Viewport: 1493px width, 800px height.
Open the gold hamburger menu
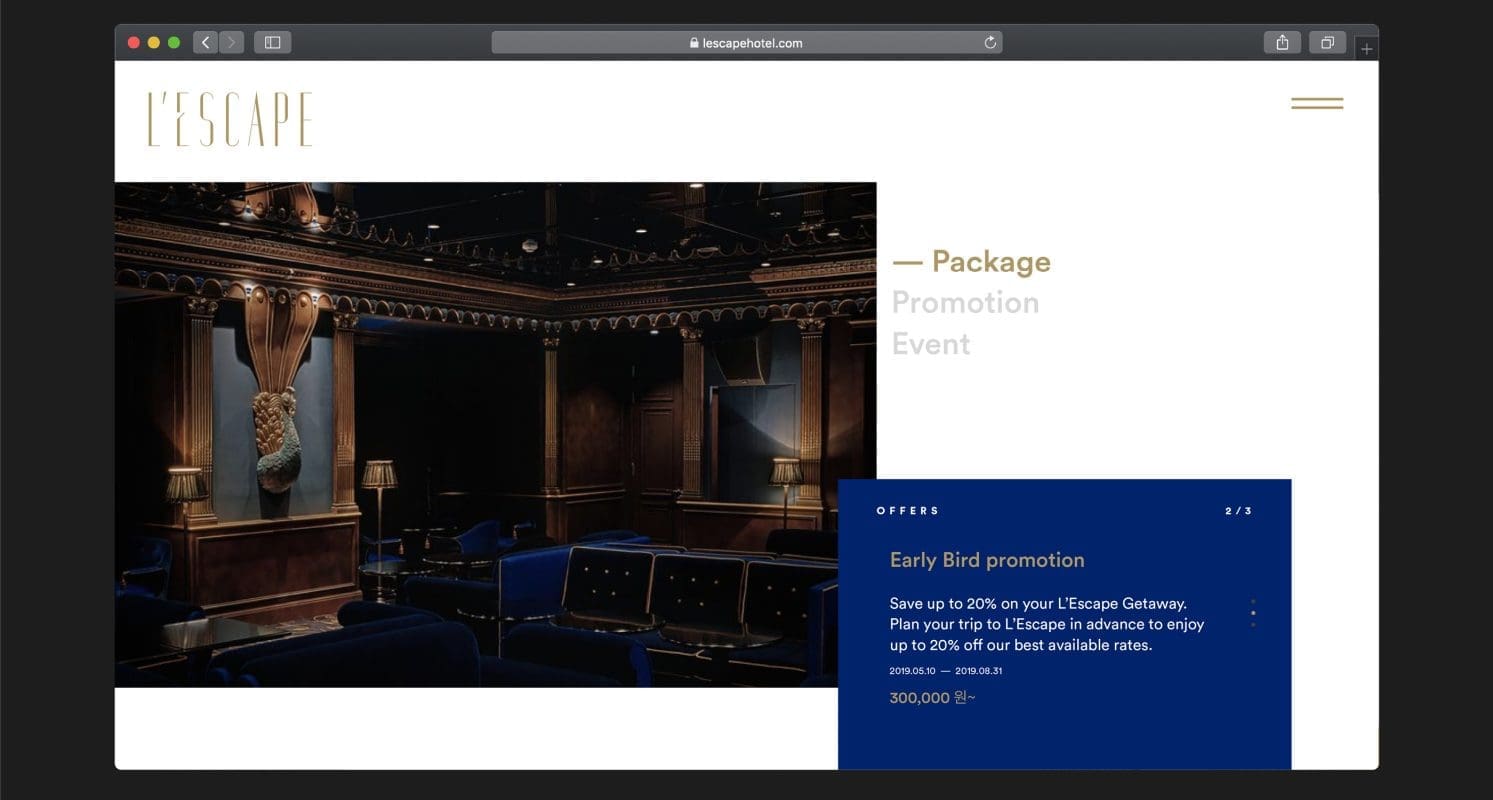pos(1317,103)
